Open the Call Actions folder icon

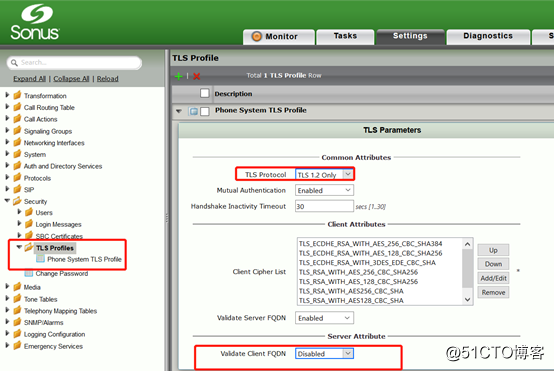point(17,119)
